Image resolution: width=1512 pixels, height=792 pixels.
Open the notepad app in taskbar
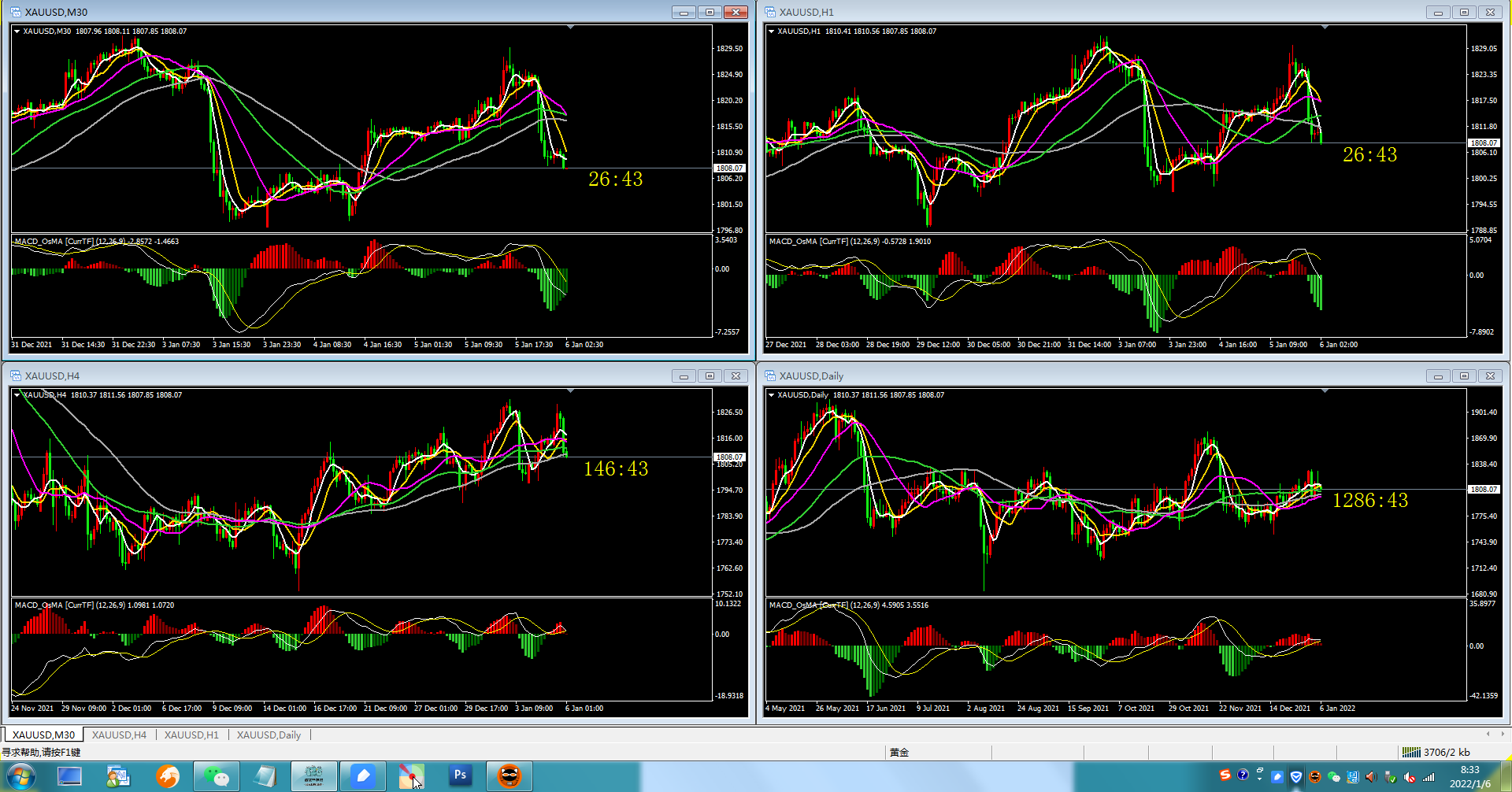[265, 776]
